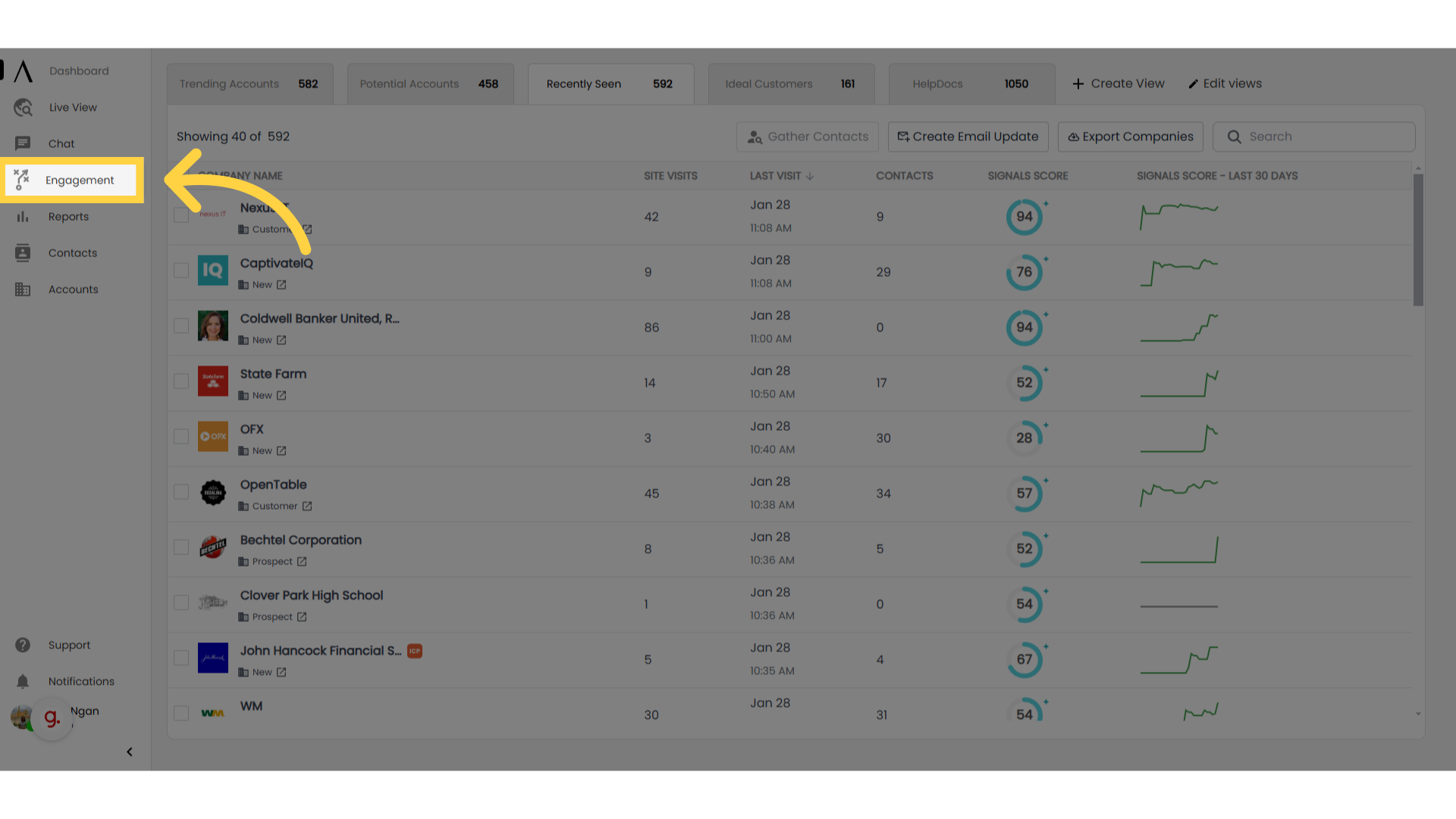The image size is (1456, 819).
Task: Open external link icon for CaptivateIQ
Action: click(x=281, y=285)
